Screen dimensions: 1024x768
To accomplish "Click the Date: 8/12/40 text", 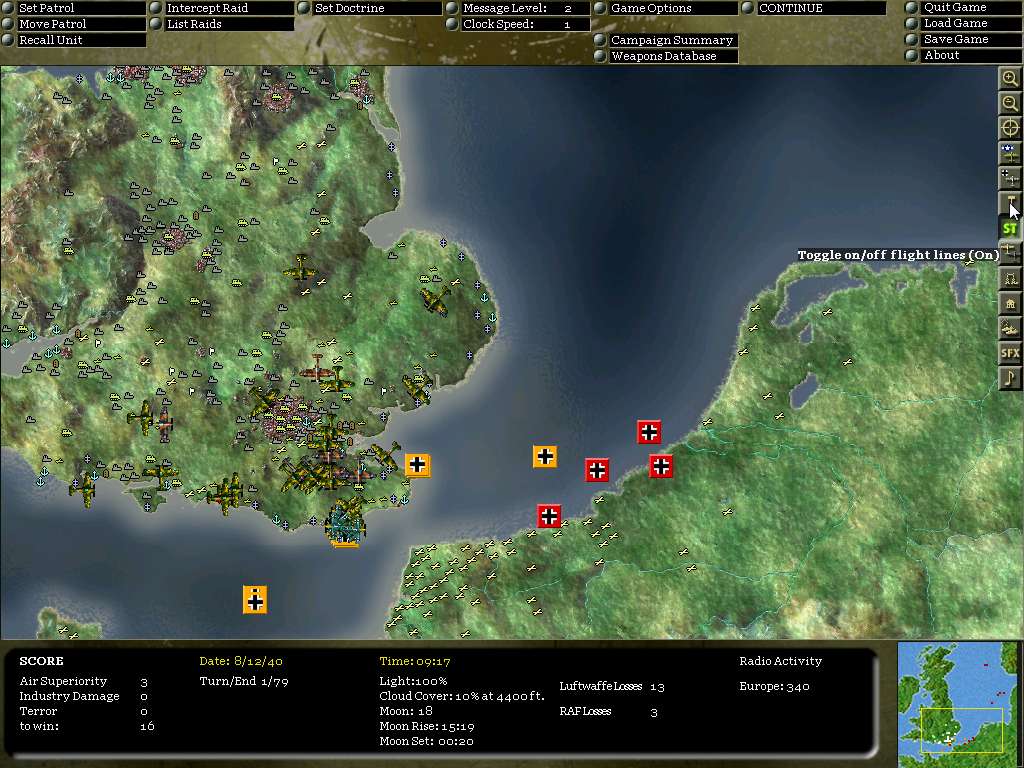I will 241,661.
